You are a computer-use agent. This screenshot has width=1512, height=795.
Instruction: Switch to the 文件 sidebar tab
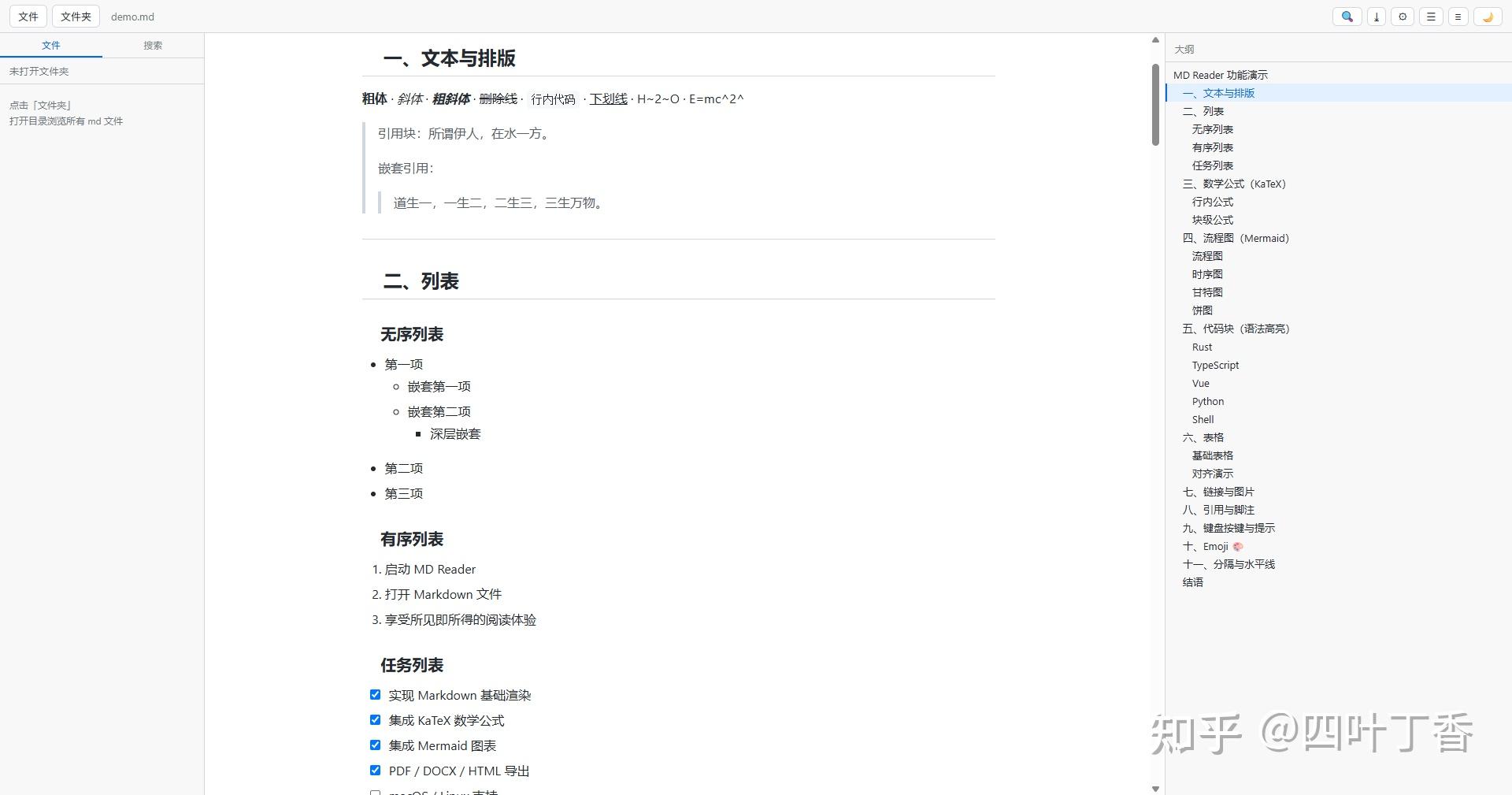click(x=51, y=46)
